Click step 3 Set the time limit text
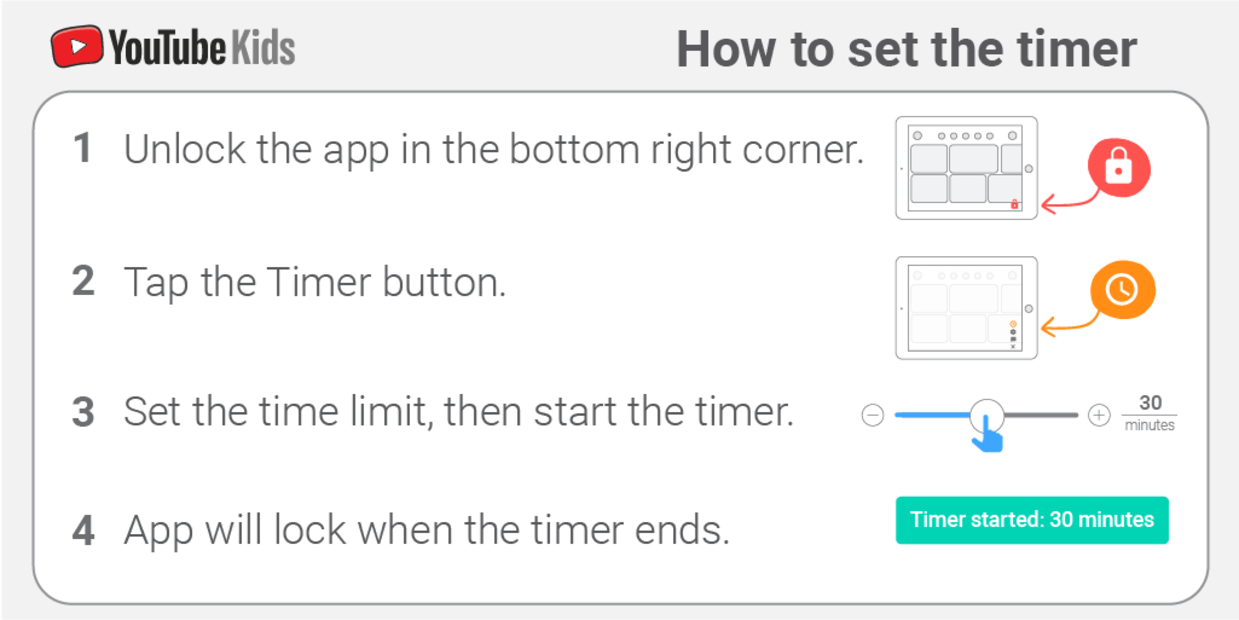Viewport: 1239px width, 620px height. point(458,412)
